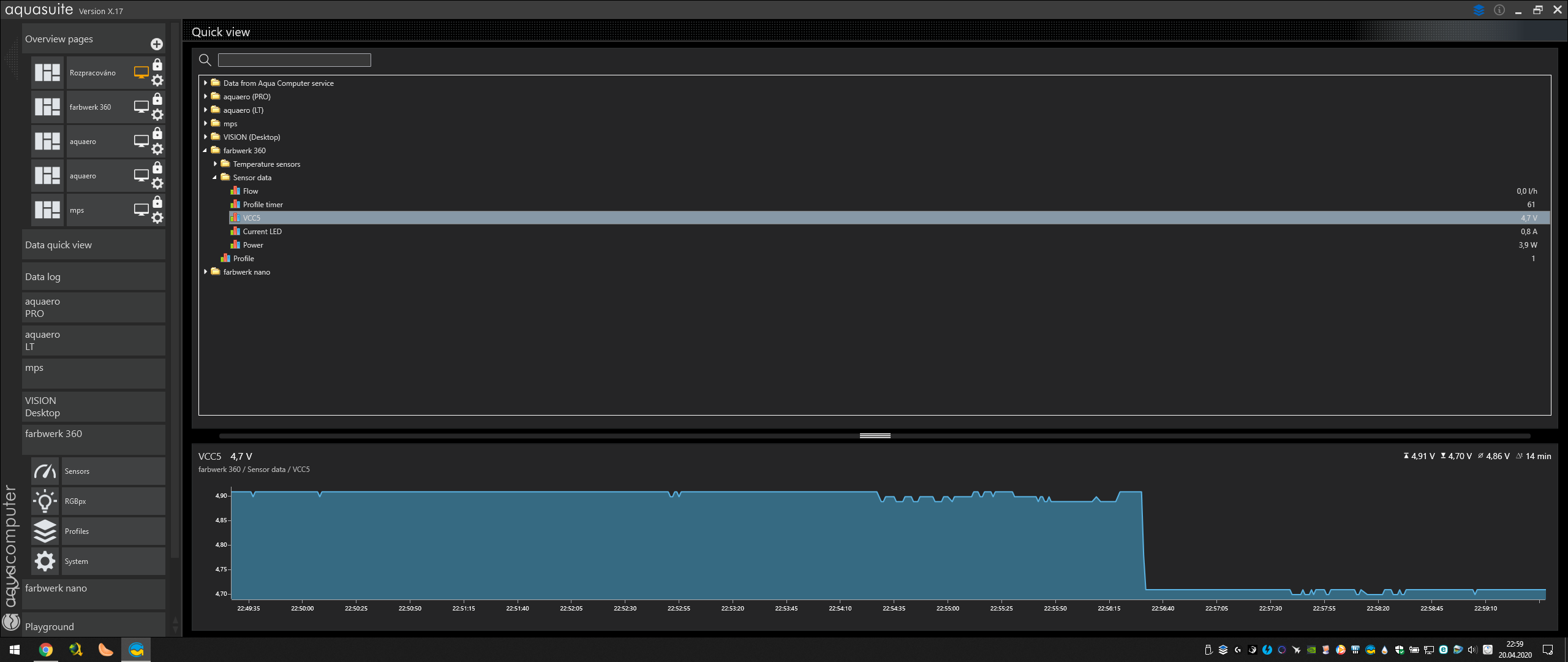Click the splitter handle above the VCC5 chart
Screen dimensions: 1568x662
coord(875,436)
